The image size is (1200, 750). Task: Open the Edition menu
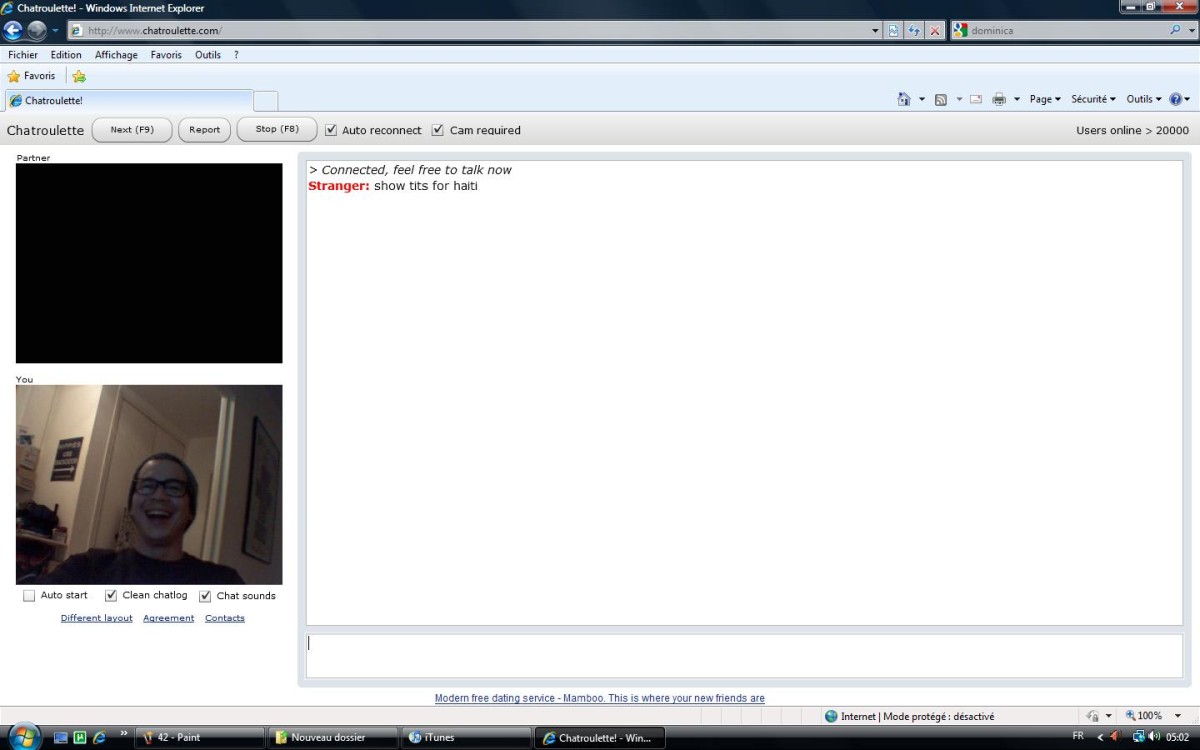pos(66,55)
